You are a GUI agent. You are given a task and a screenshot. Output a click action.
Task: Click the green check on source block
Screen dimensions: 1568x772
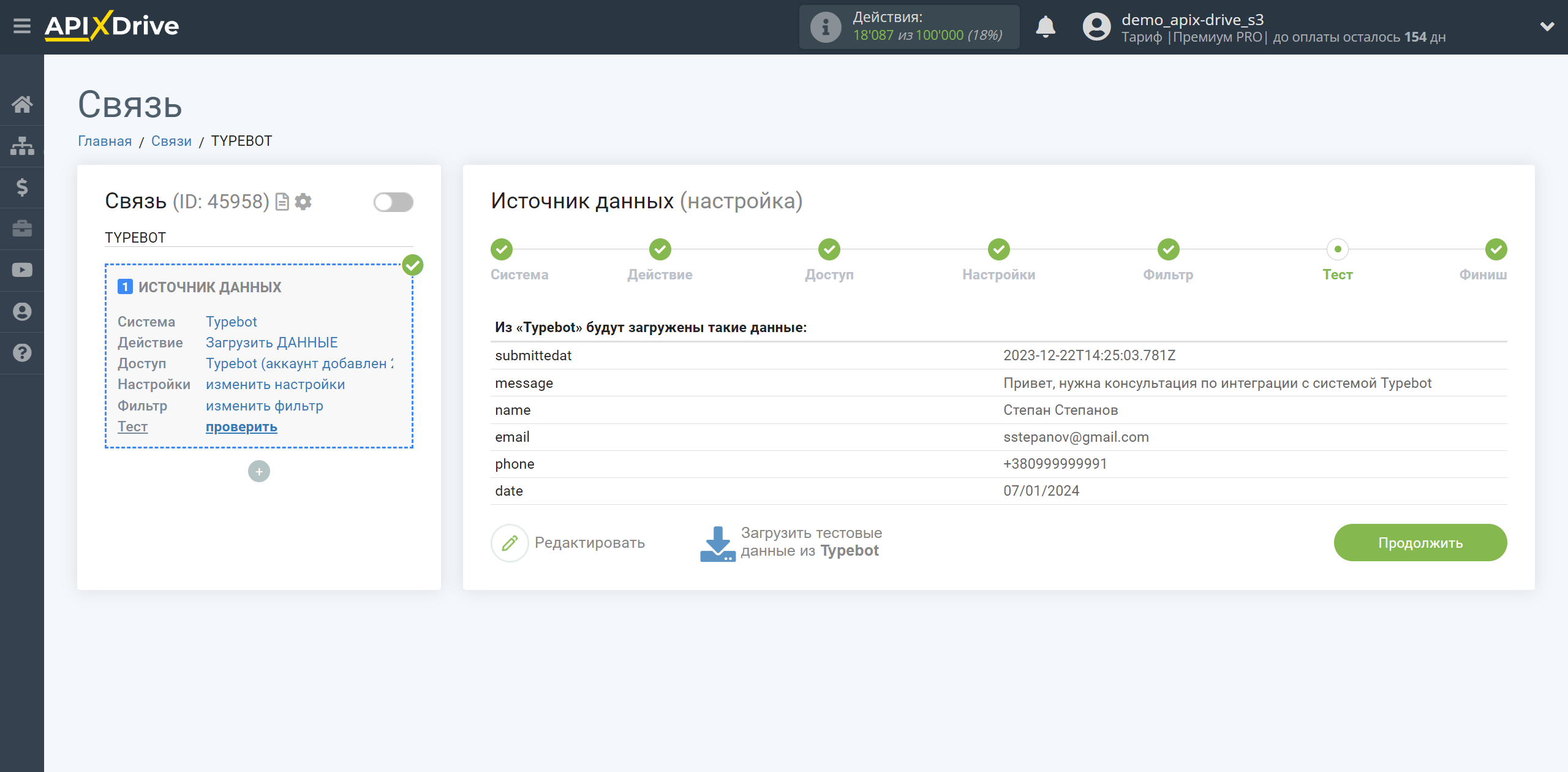[x=413, y=265]
